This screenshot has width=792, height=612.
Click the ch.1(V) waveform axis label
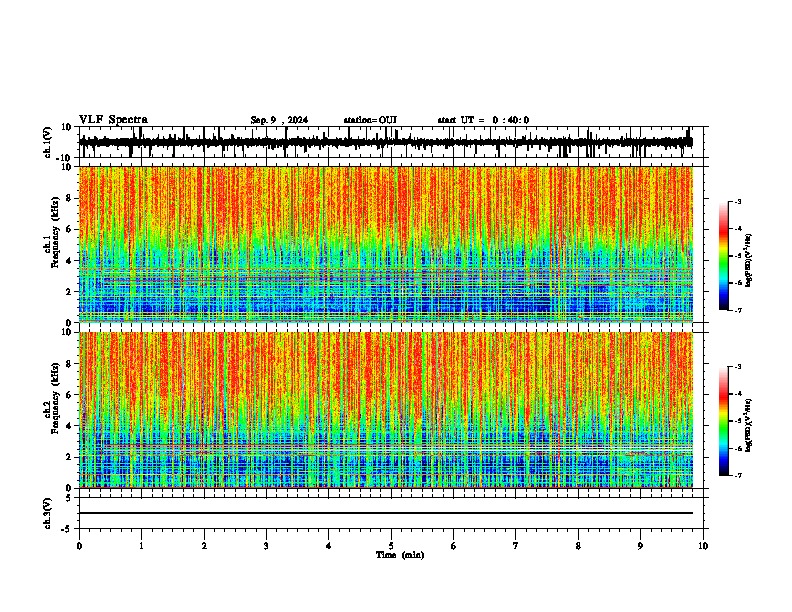(48, 142)
